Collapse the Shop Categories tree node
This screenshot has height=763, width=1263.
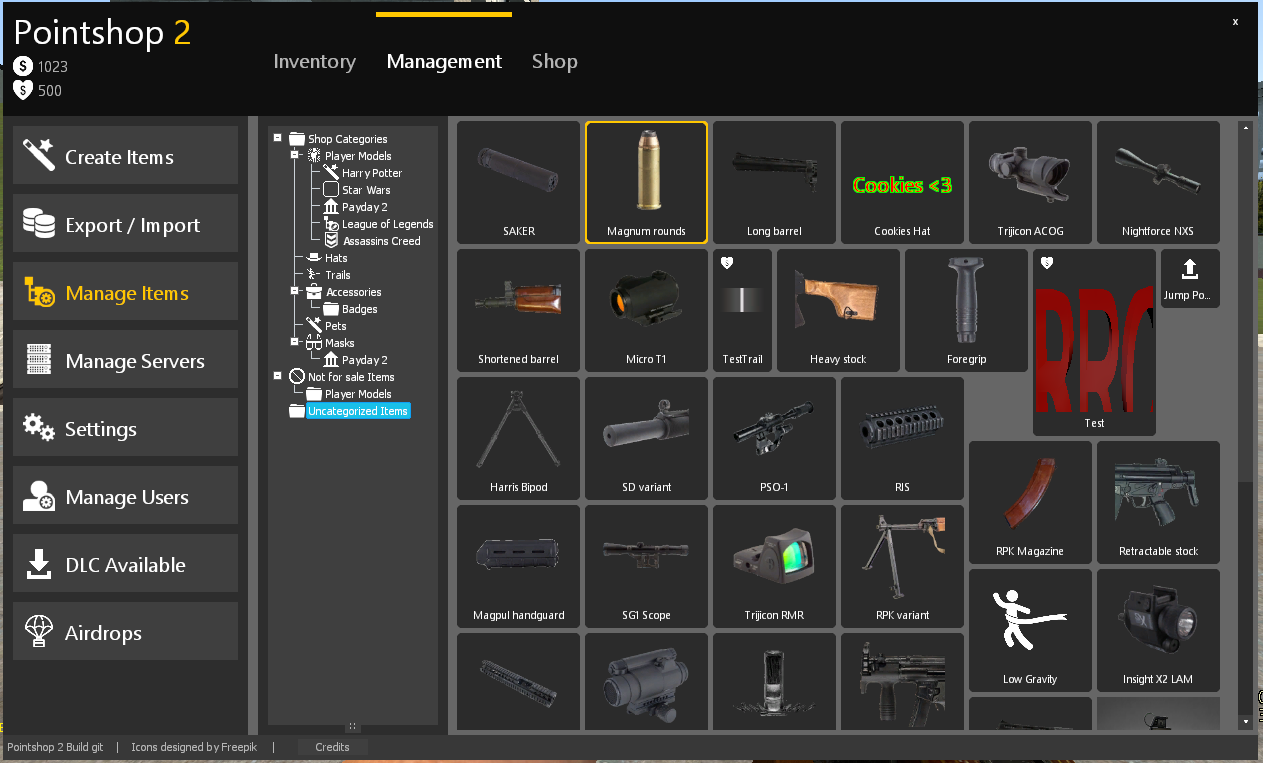click(x=278, y=139)
